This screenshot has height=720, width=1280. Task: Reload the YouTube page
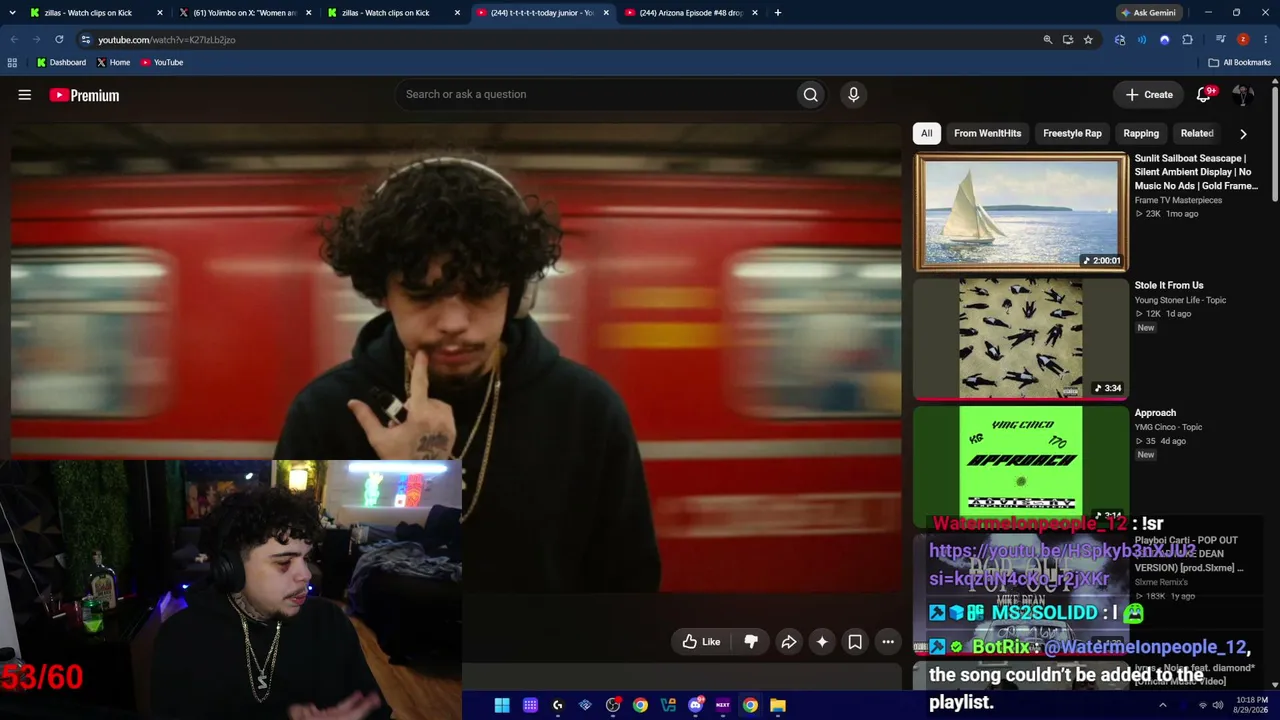point(59,40)
